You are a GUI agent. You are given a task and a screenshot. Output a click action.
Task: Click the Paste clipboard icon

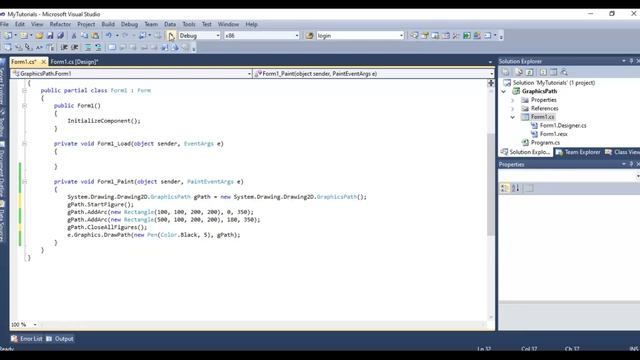(95, 36)
